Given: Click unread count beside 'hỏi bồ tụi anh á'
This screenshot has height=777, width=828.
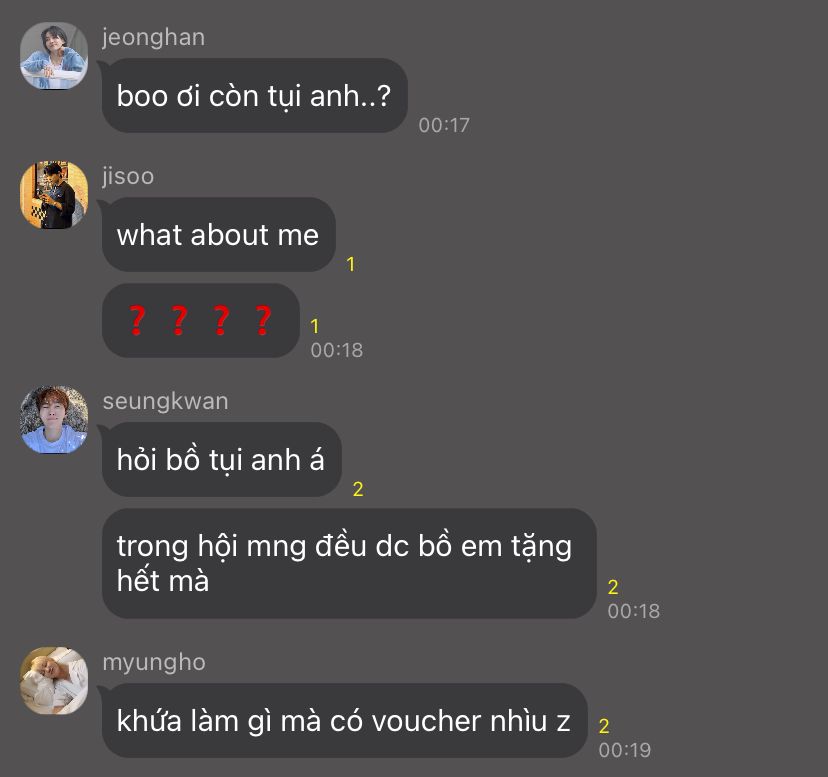Looking at the screenshot, I should pyautogui.click(x=357, y=489).
